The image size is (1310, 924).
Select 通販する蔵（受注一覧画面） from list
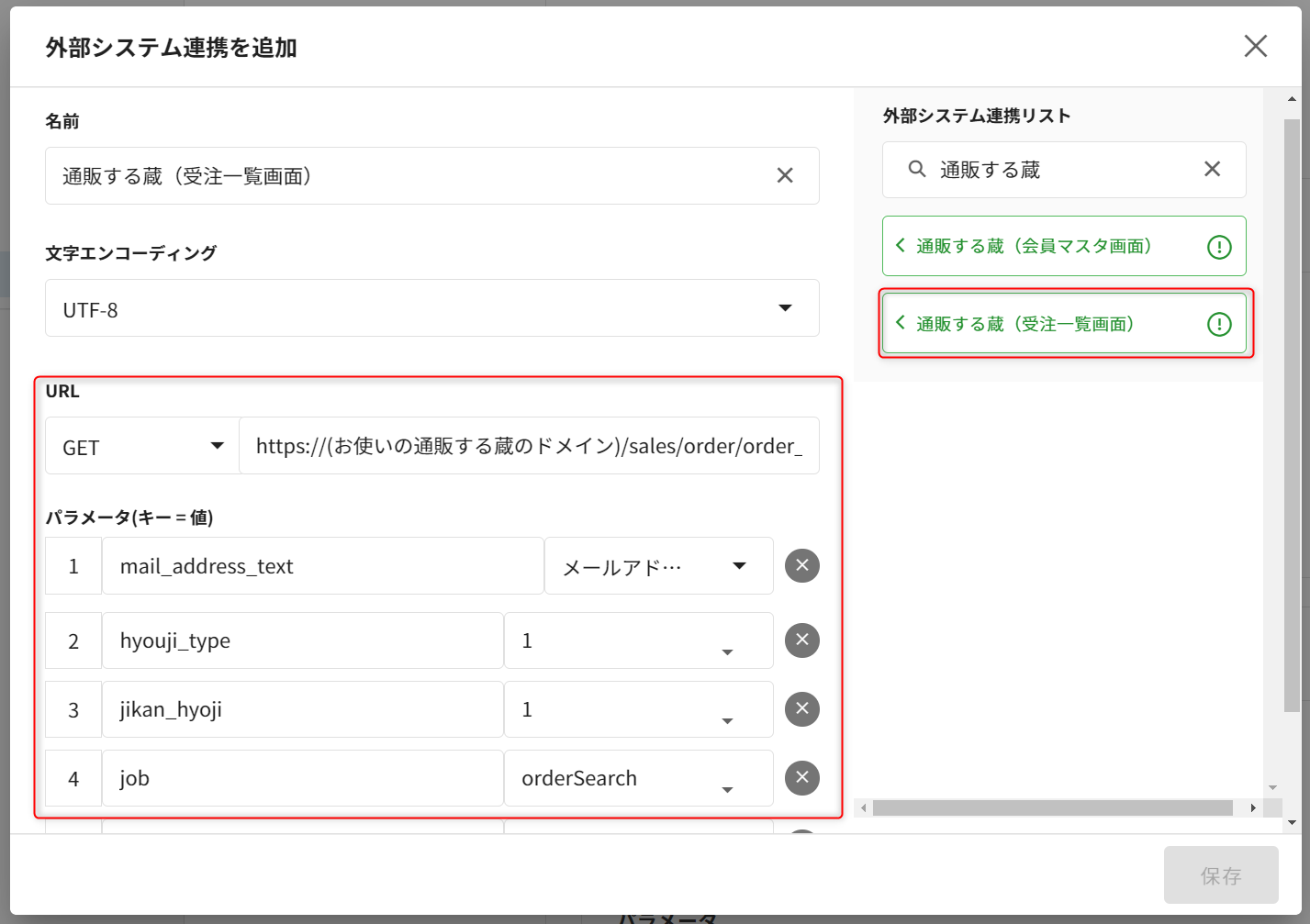[1024, 324]
